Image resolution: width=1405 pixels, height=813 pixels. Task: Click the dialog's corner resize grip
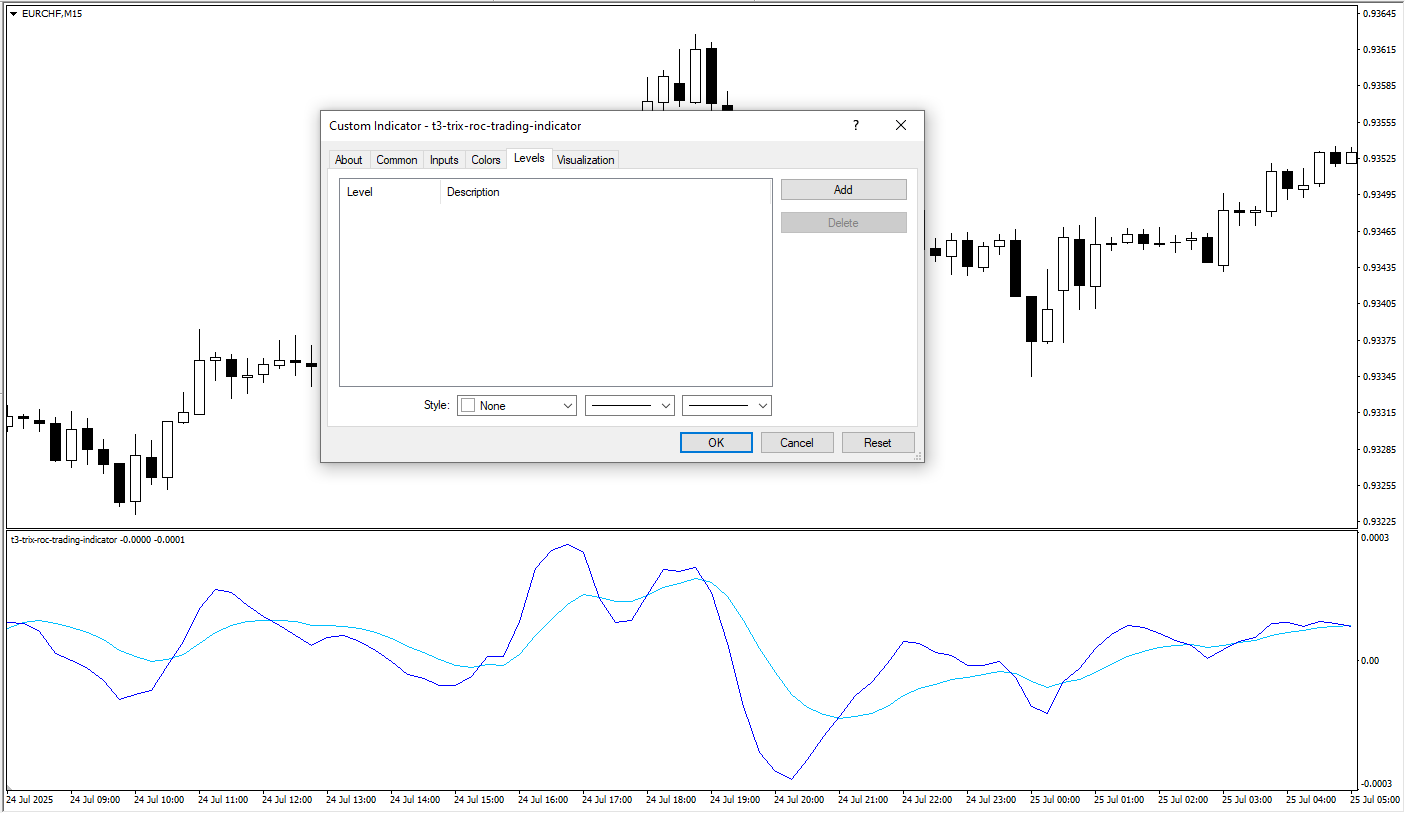918,456
